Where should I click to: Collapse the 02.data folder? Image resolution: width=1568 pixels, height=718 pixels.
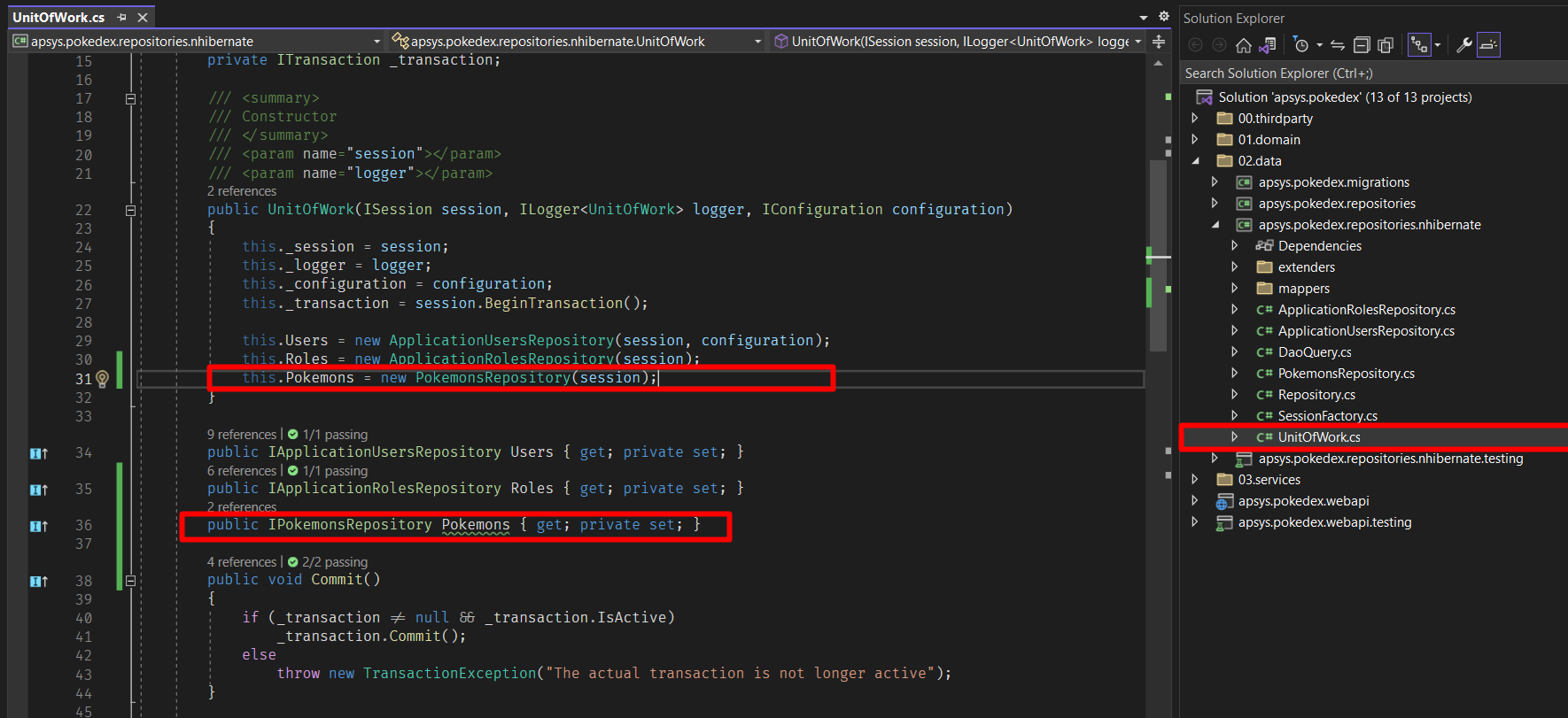point(1195,161)
